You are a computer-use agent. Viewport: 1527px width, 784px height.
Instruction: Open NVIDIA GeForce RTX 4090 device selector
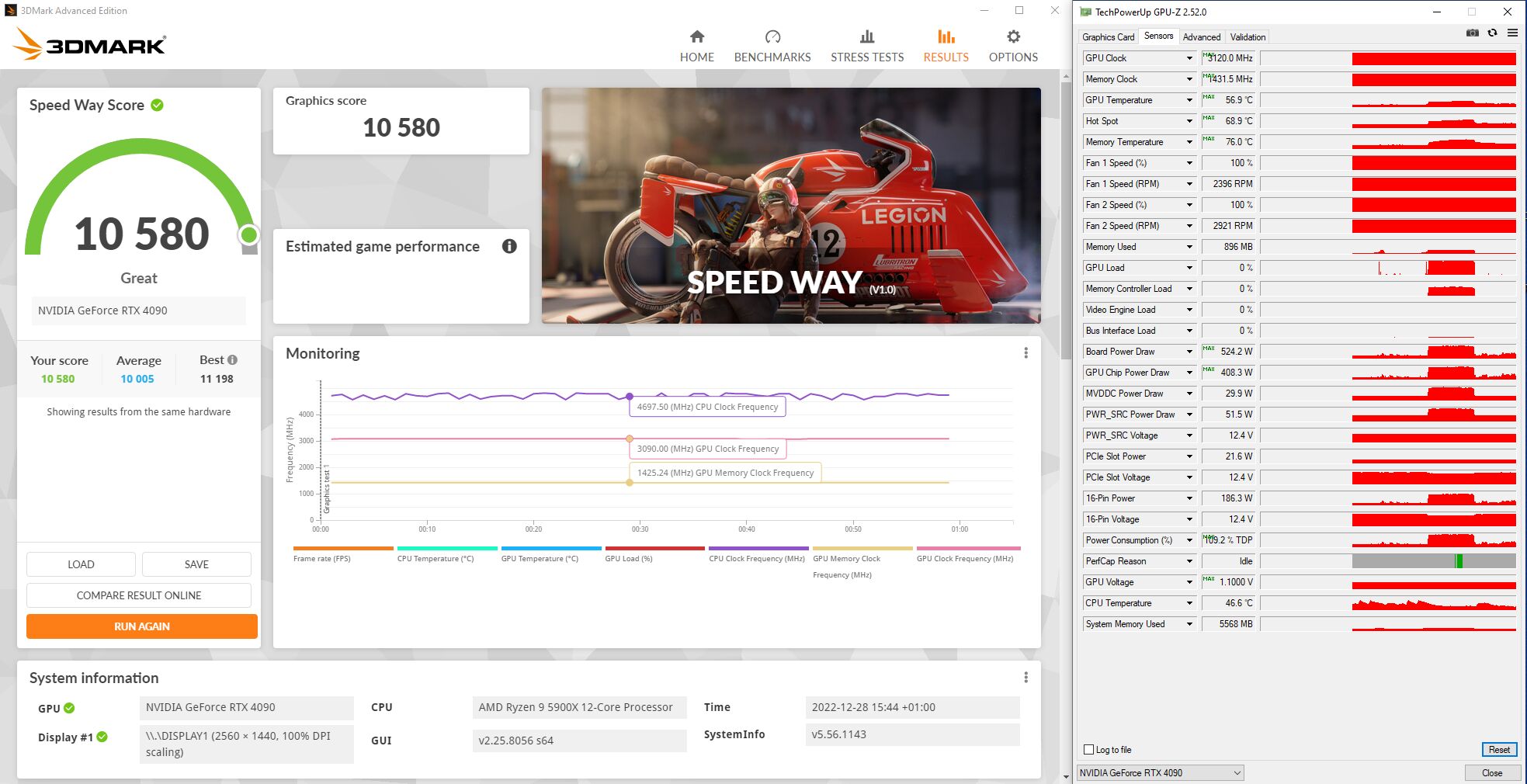(x=1160, y=772)
